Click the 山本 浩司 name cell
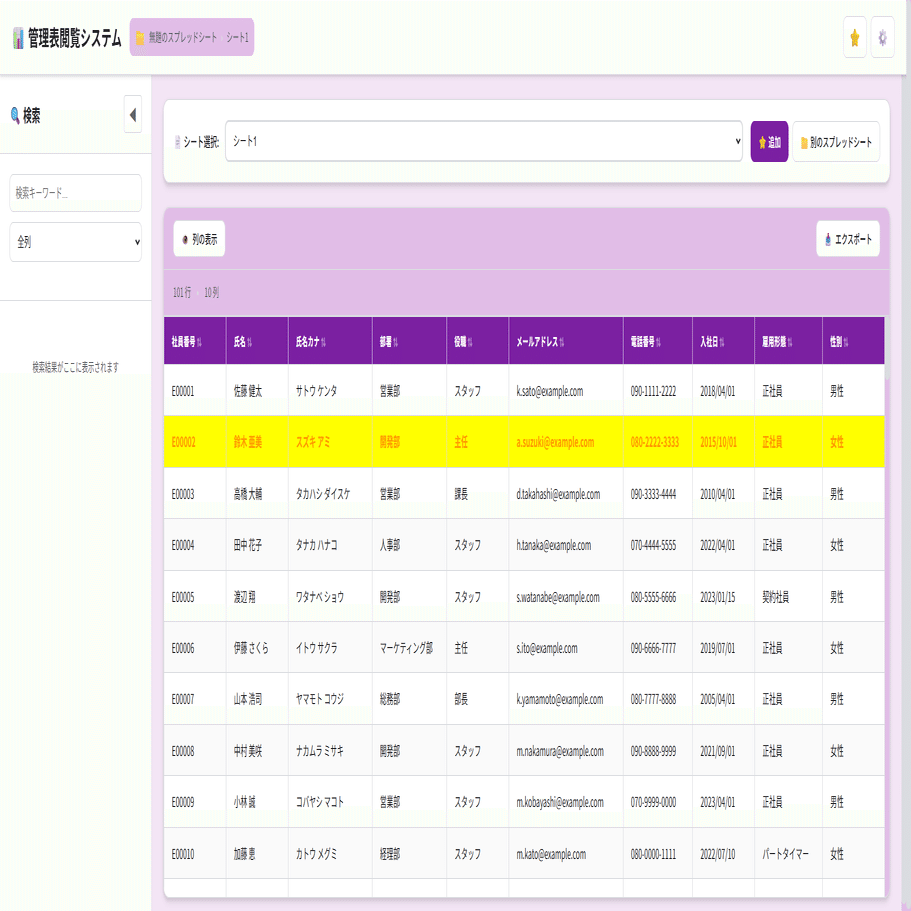 coord(257,699)
